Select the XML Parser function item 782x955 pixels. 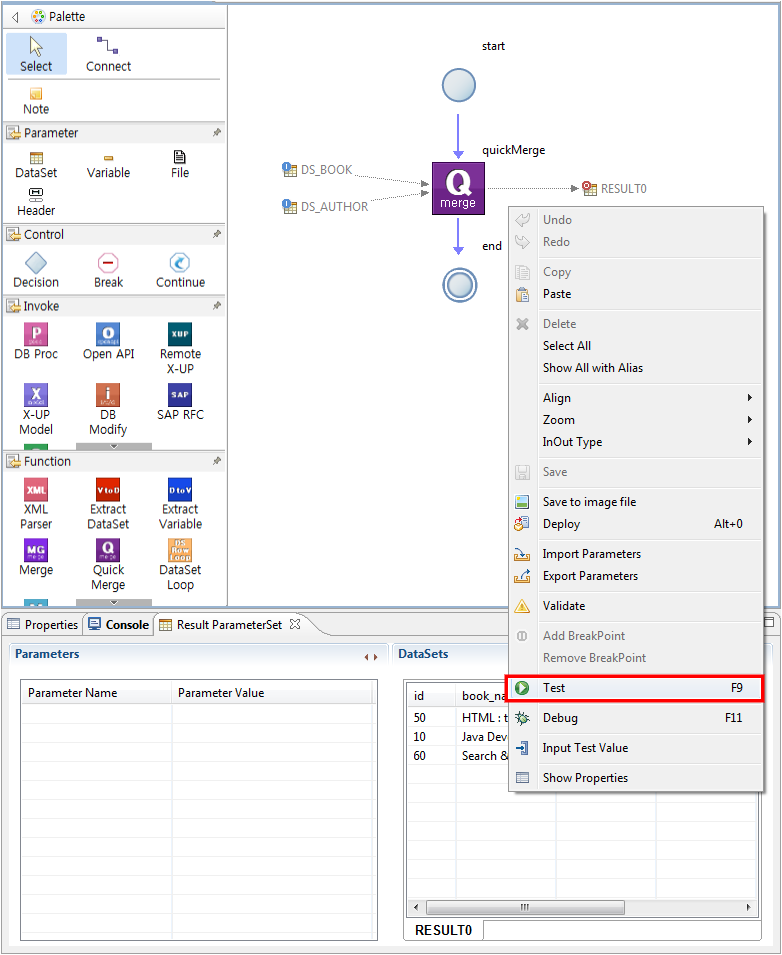[x=36, y=504]
